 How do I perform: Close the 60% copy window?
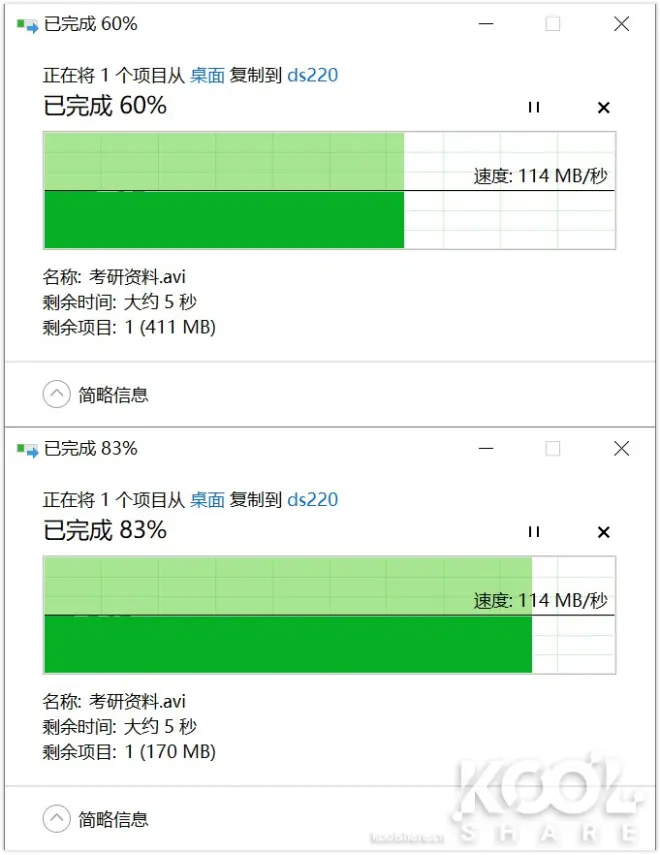(621, 24)
